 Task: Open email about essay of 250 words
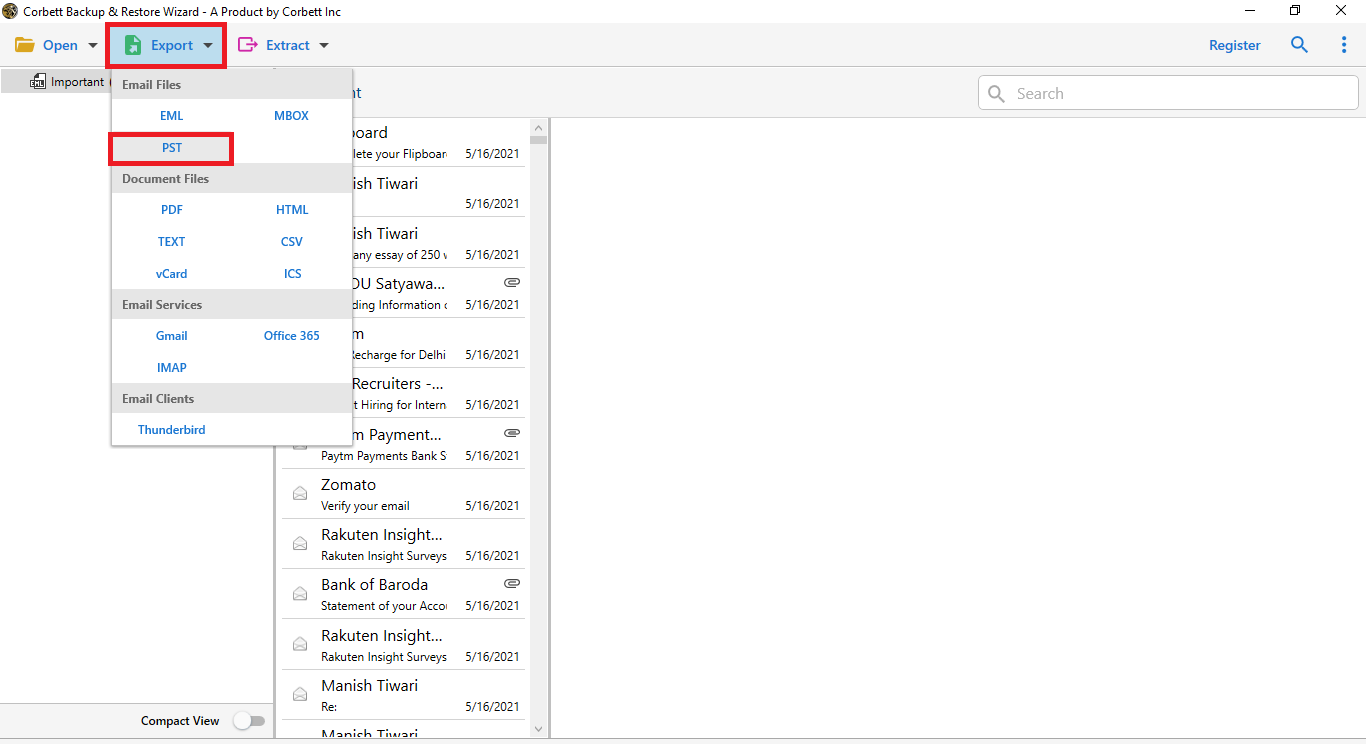[x=438, y=243]
